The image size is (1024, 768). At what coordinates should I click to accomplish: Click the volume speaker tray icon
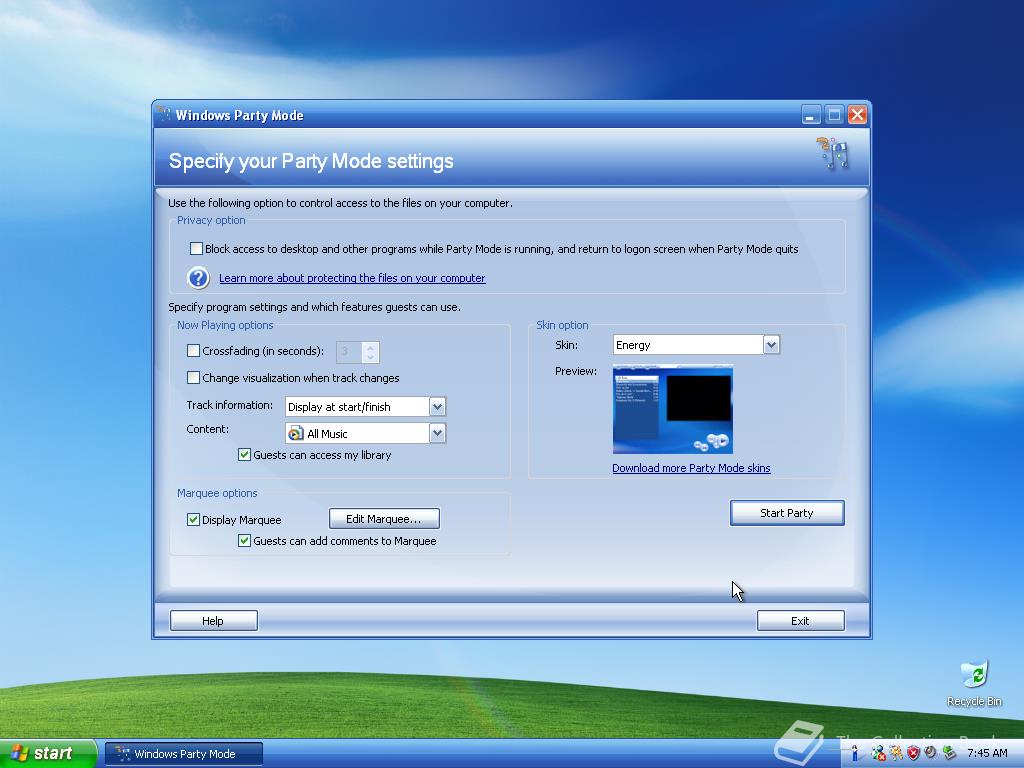pos(931,752)
